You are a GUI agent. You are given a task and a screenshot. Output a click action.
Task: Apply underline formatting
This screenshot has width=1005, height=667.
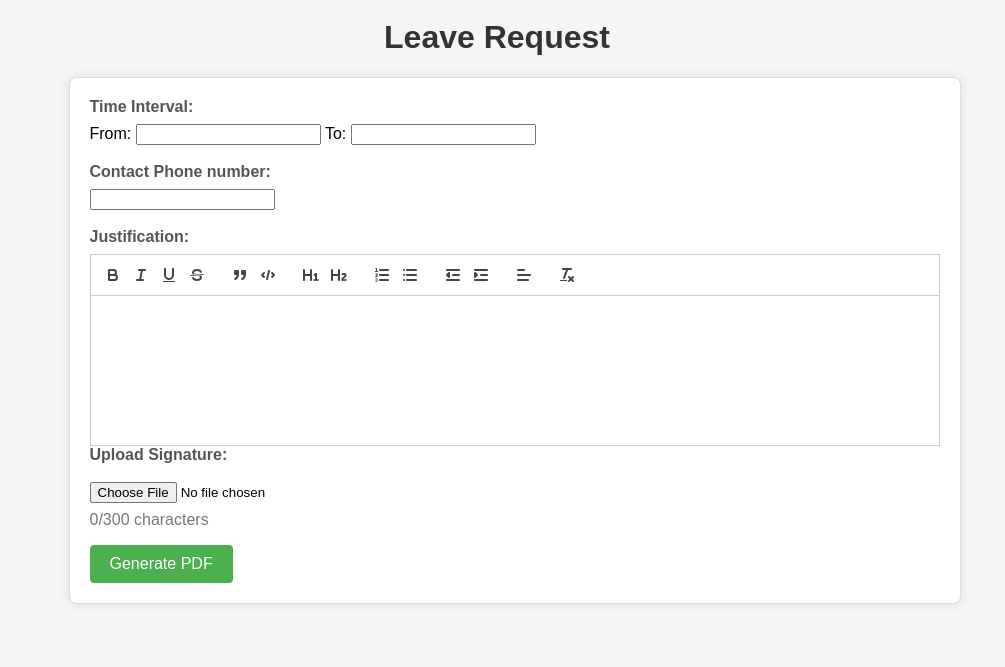[x=169, y=275]
